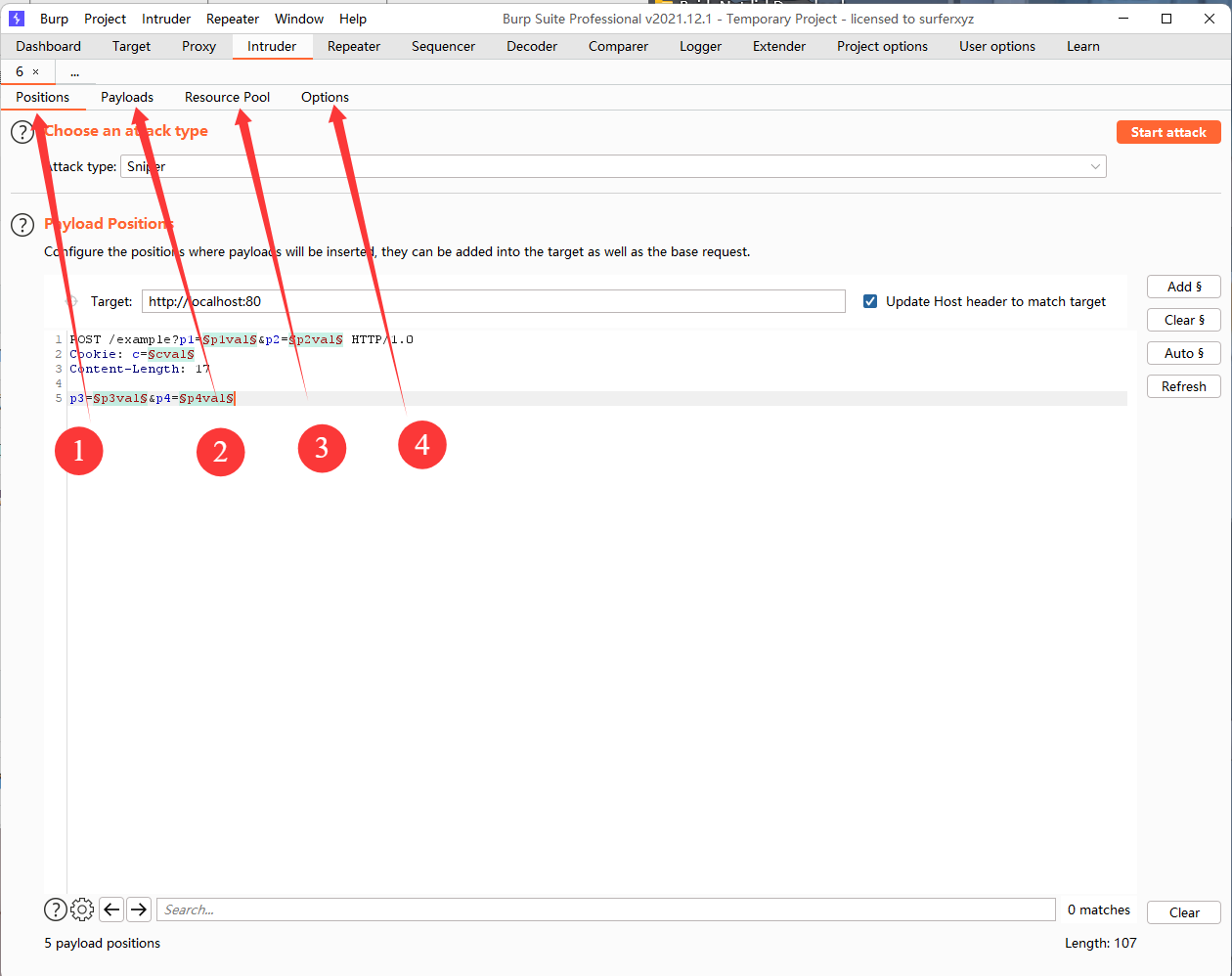Click the Auto § button
Image resolution: width=1232 pixels, height=976 pixels.
pyautogui.click(x=1184, y=353)
